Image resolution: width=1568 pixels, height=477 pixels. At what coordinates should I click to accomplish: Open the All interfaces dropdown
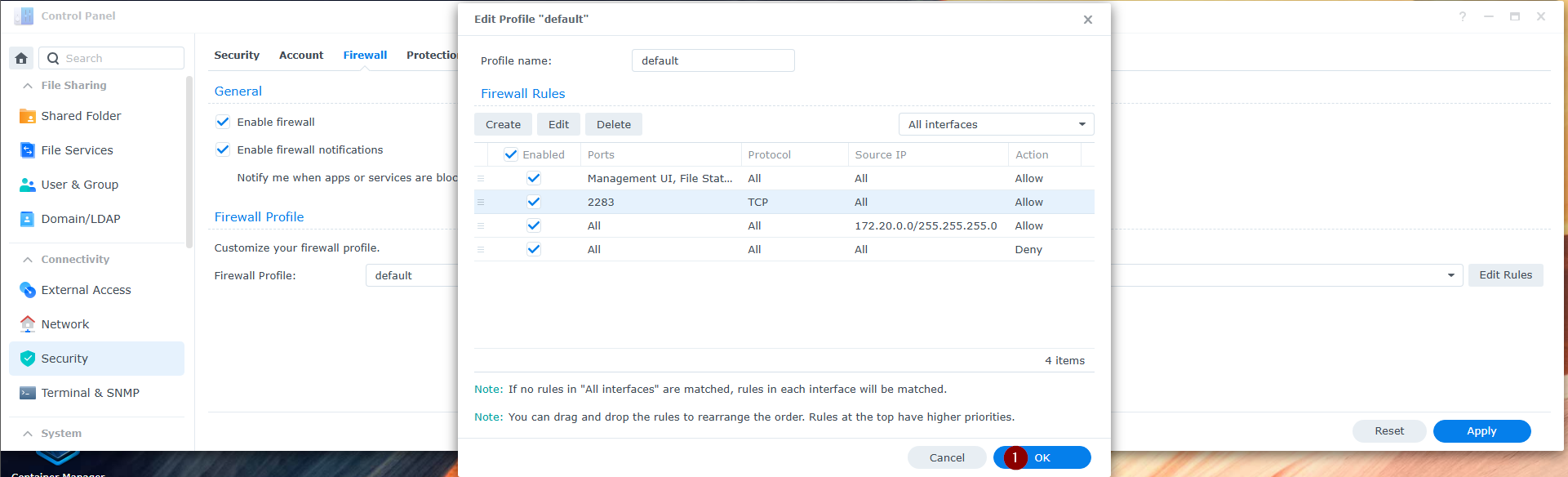click(995, 124)
